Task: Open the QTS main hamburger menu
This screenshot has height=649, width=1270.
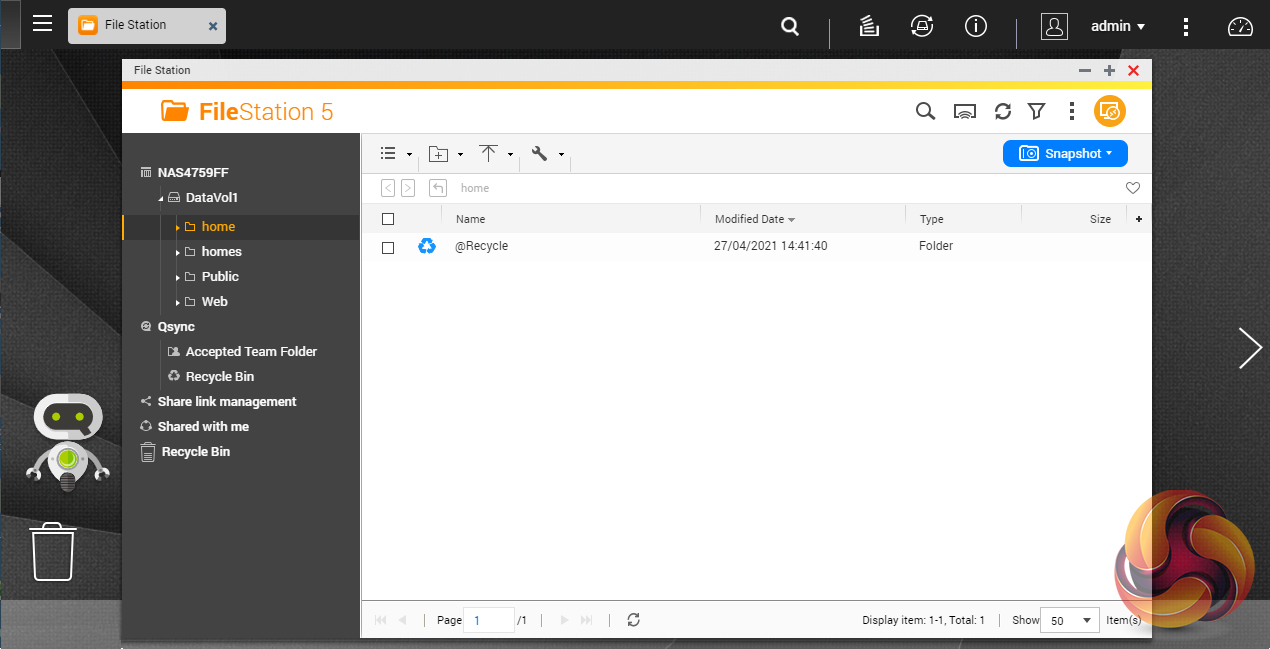Action: (x=42, y=23)
